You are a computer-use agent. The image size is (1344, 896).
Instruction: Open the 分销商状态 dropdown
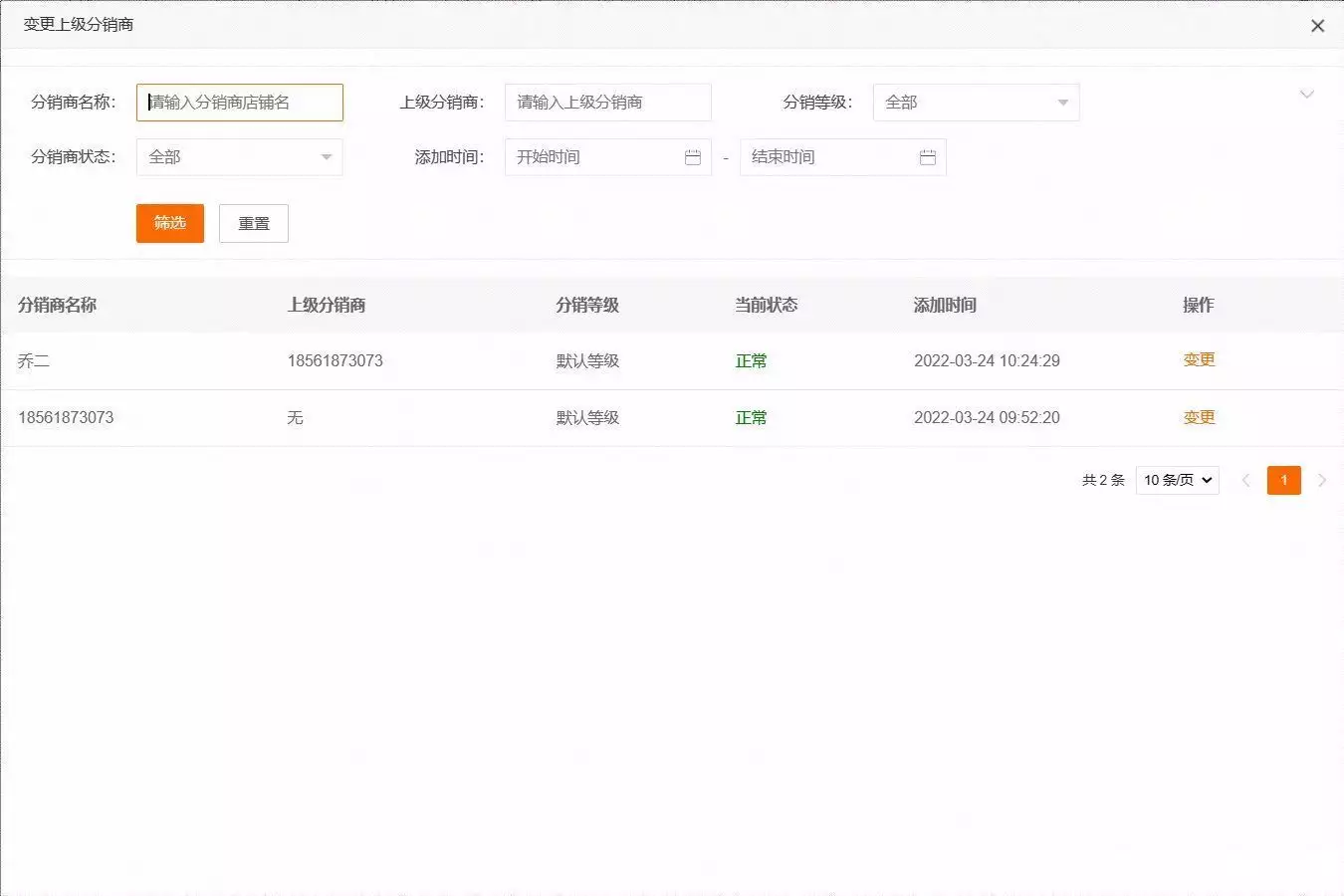(239, 157)
